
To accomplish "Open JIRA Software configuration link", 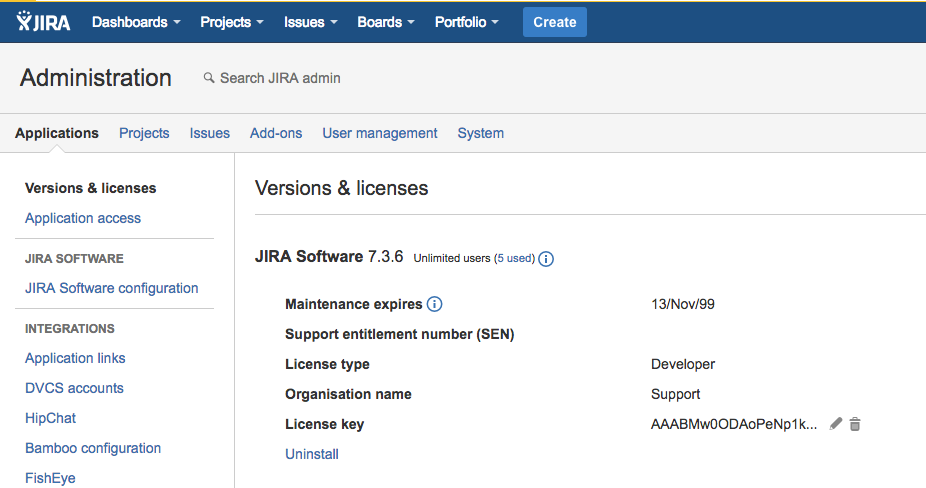I will [112, 288].
